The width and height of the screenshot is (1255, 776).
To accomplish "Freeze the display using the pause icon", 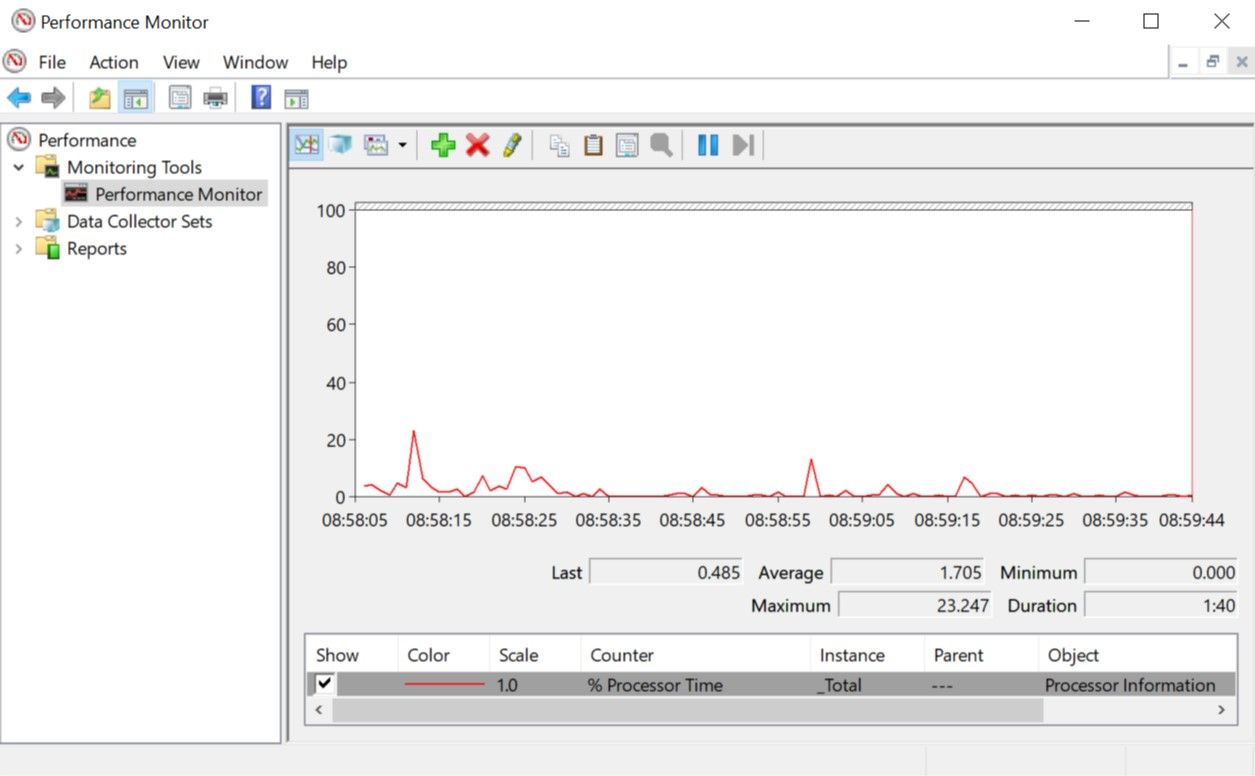I will (x=707, y=144).
